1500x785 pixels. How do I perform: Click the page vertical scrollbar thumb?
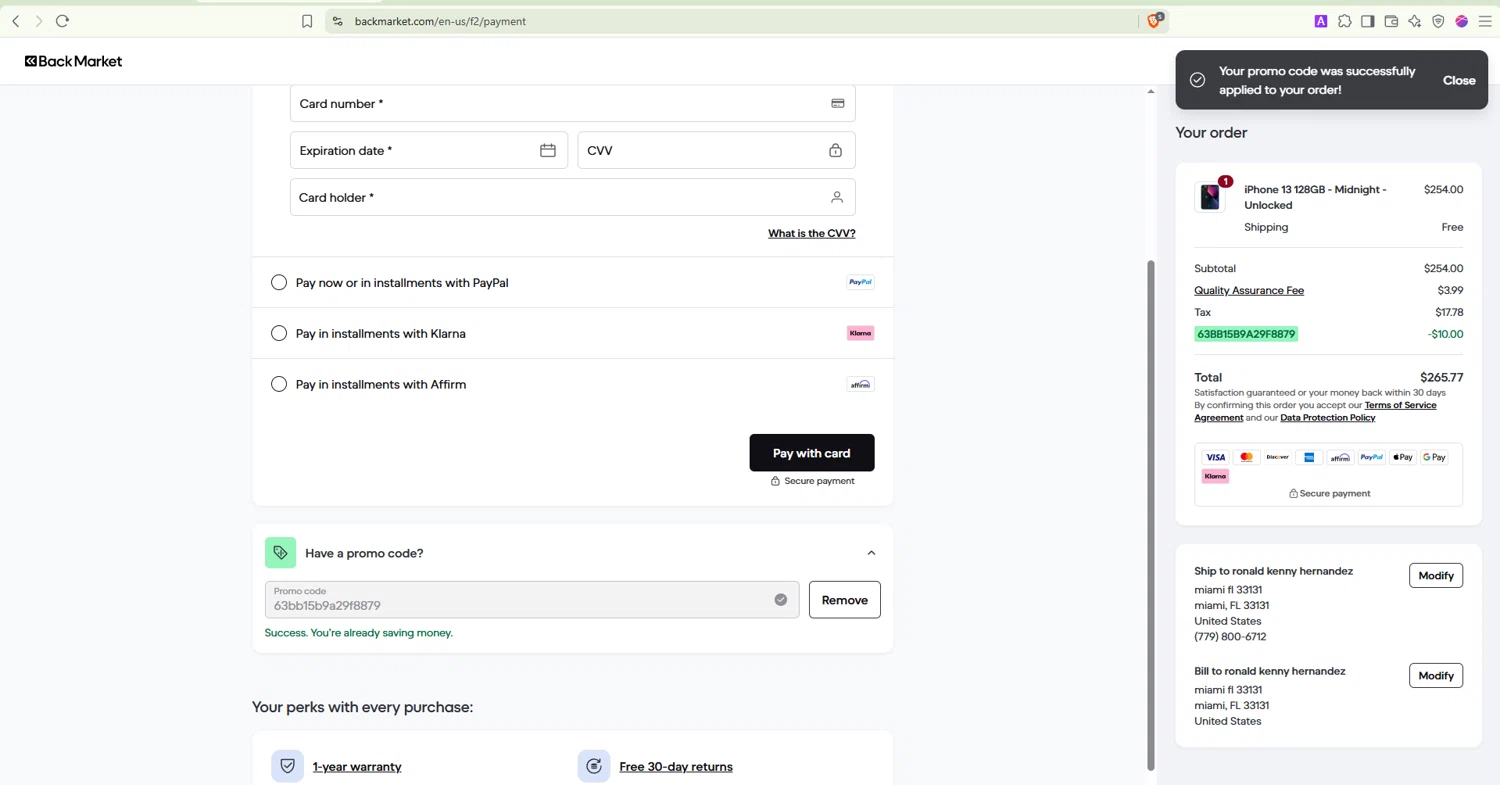point(1150,515)
